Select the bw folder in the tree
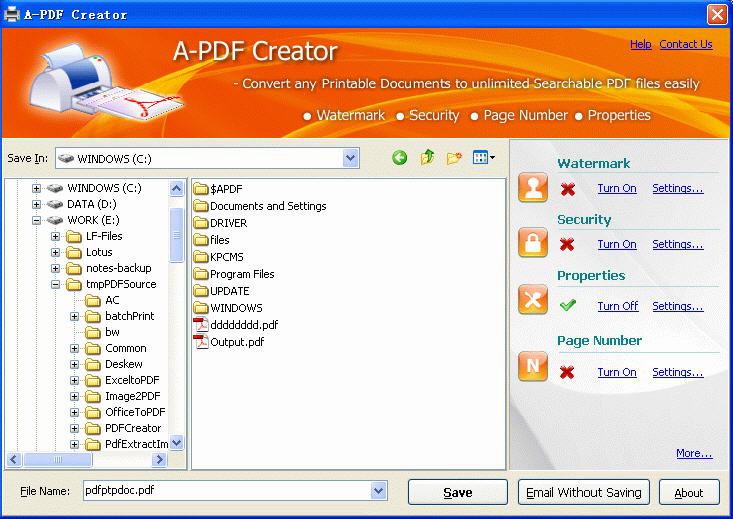 click(x=103, y=332)
